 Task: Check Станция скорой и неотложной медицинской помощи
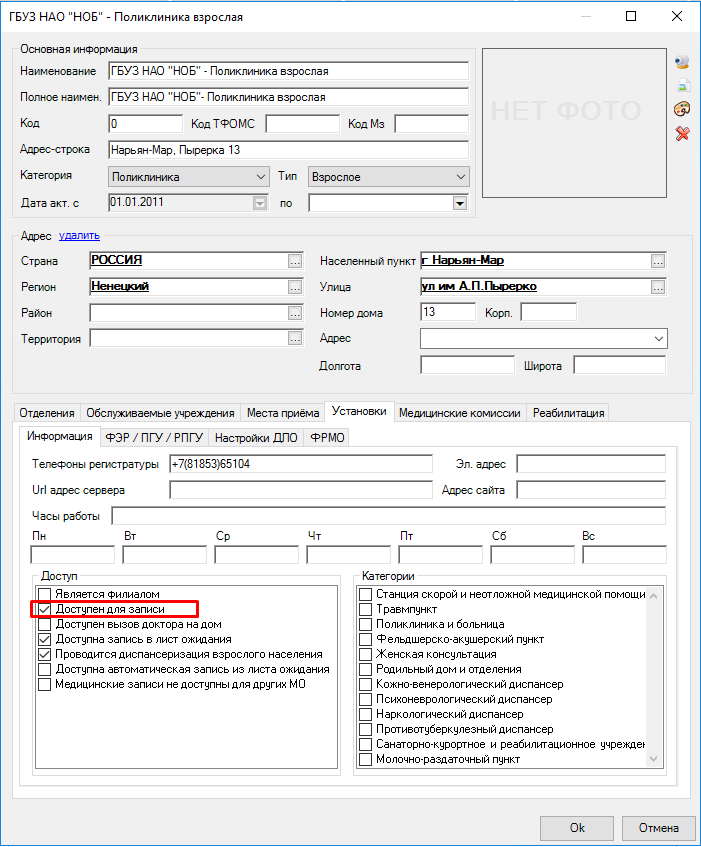coord(366,594)
